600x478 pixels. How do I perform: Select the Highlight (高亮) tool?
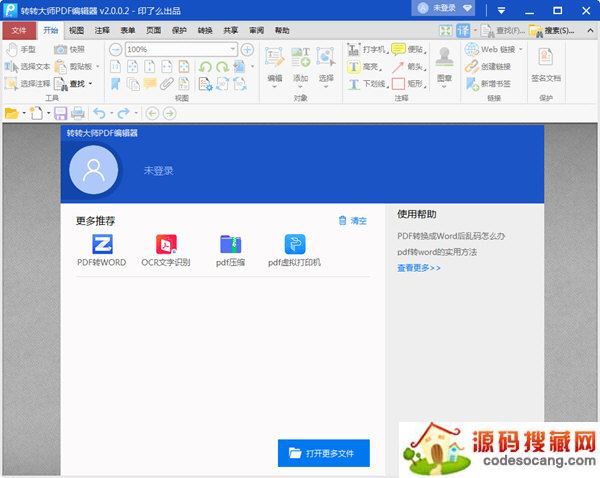[x=364, y=67]
